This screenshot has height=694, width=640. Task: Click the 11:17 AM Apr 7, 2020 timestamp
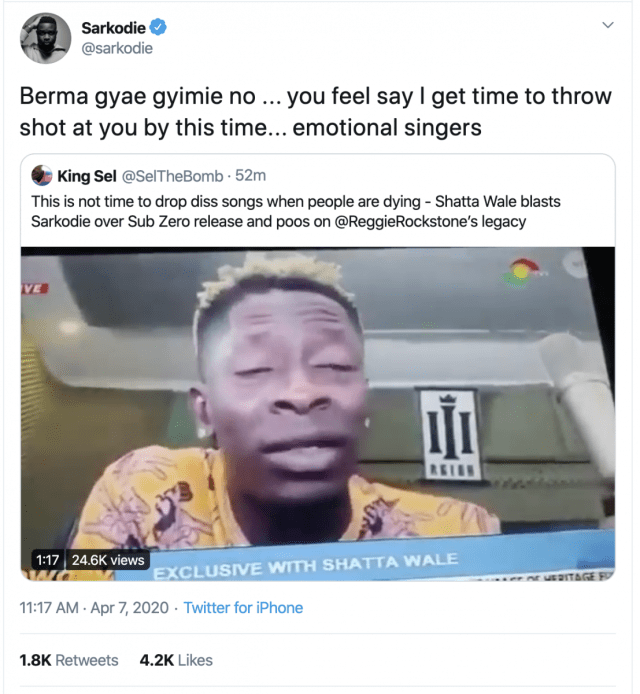[x=91, y=607]
